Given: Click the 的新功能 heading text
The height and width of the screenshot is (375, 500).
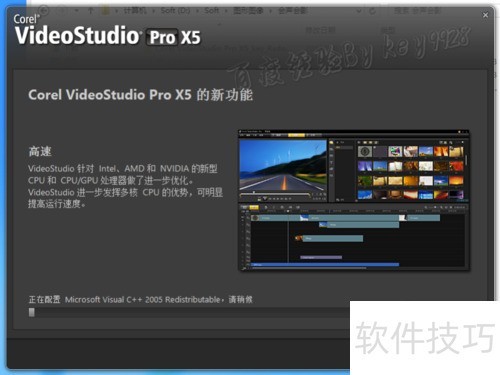Looking at the screenshot, I should 224,95.
